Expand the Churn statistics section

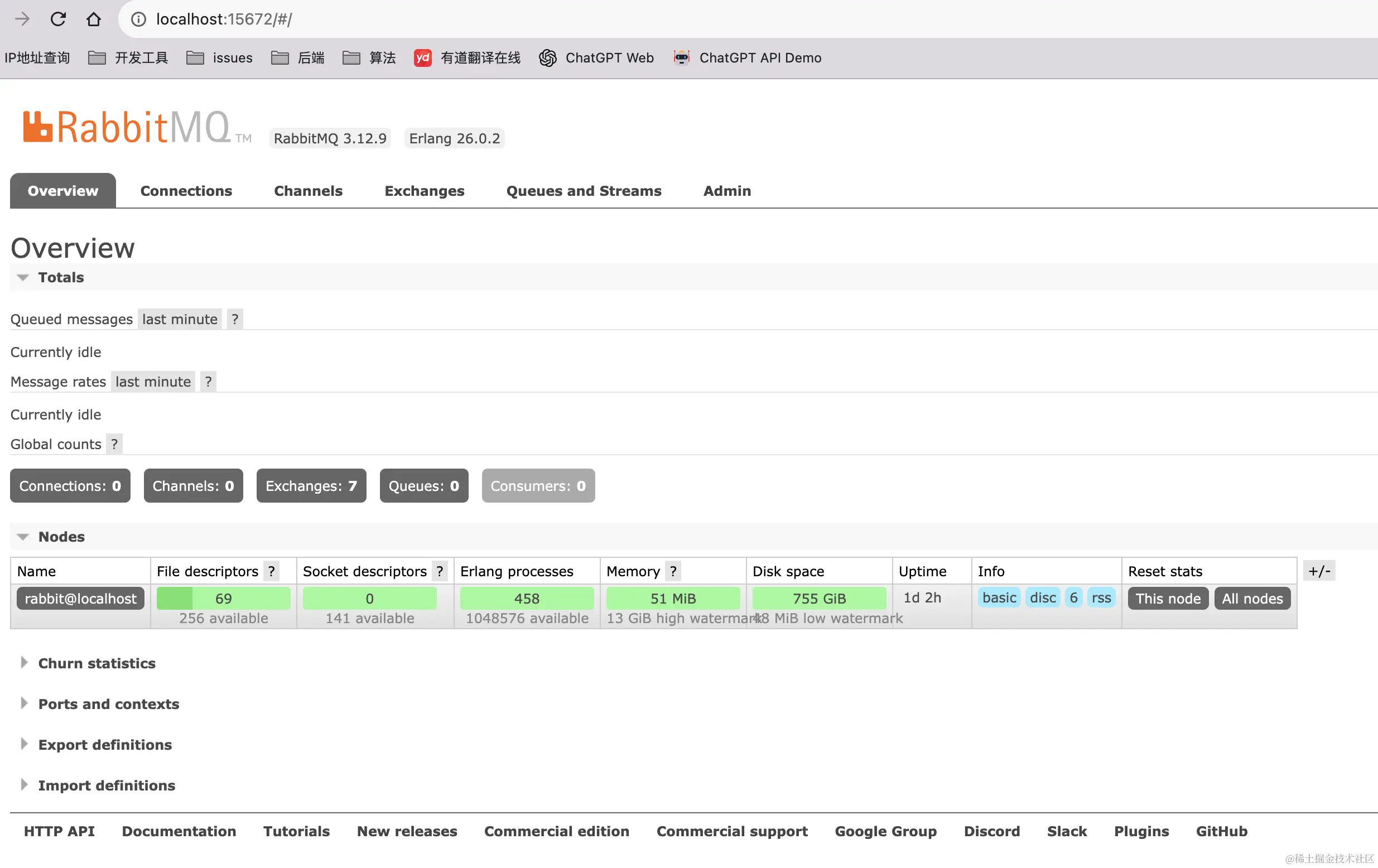pos(96,663)
